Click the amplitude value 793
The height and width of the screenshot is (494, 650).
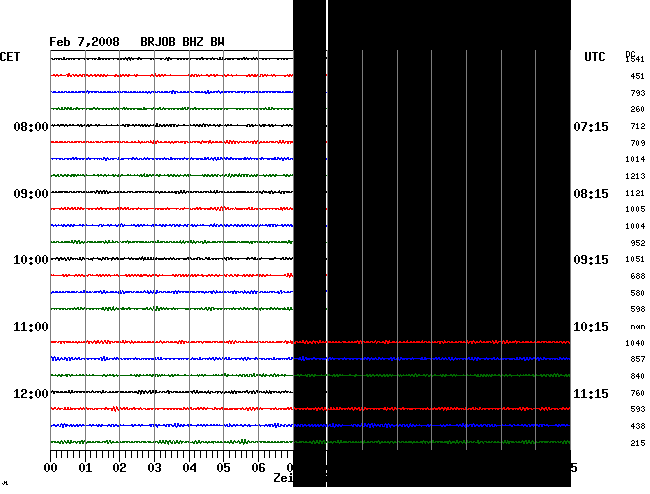click(638, 93)
